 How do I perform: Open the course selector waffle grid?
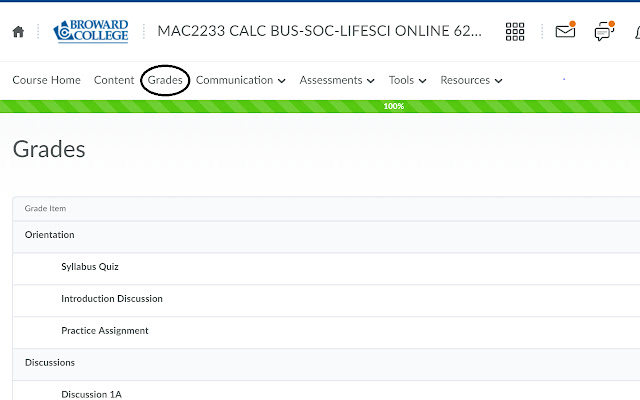[x=515, y=31]
